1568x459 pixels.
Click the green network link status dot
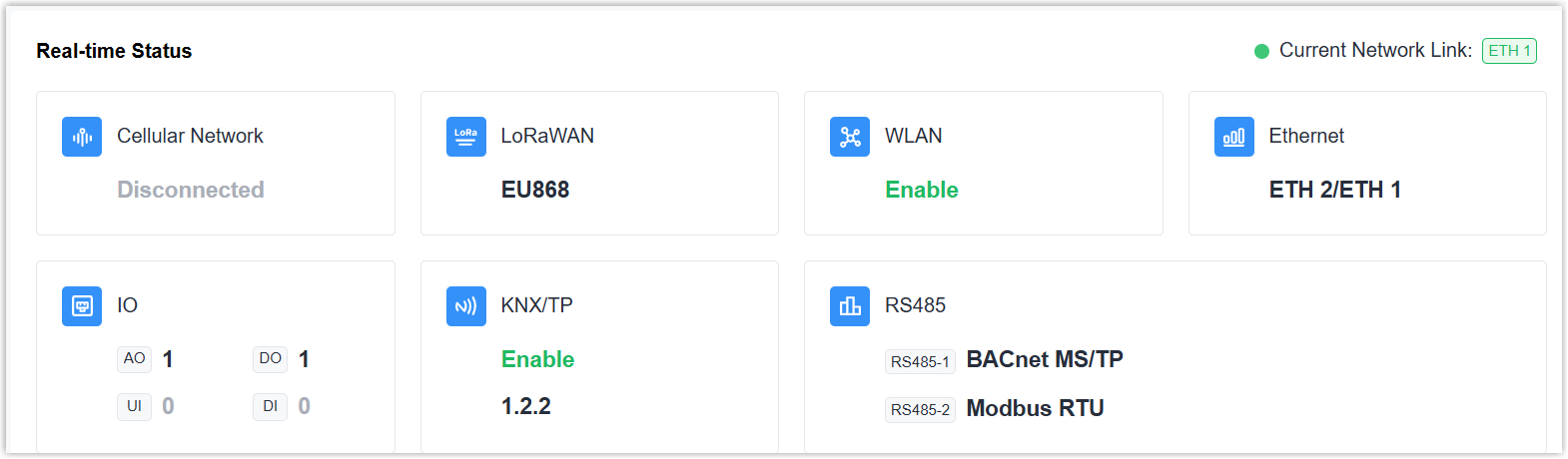pos(1261,51)
